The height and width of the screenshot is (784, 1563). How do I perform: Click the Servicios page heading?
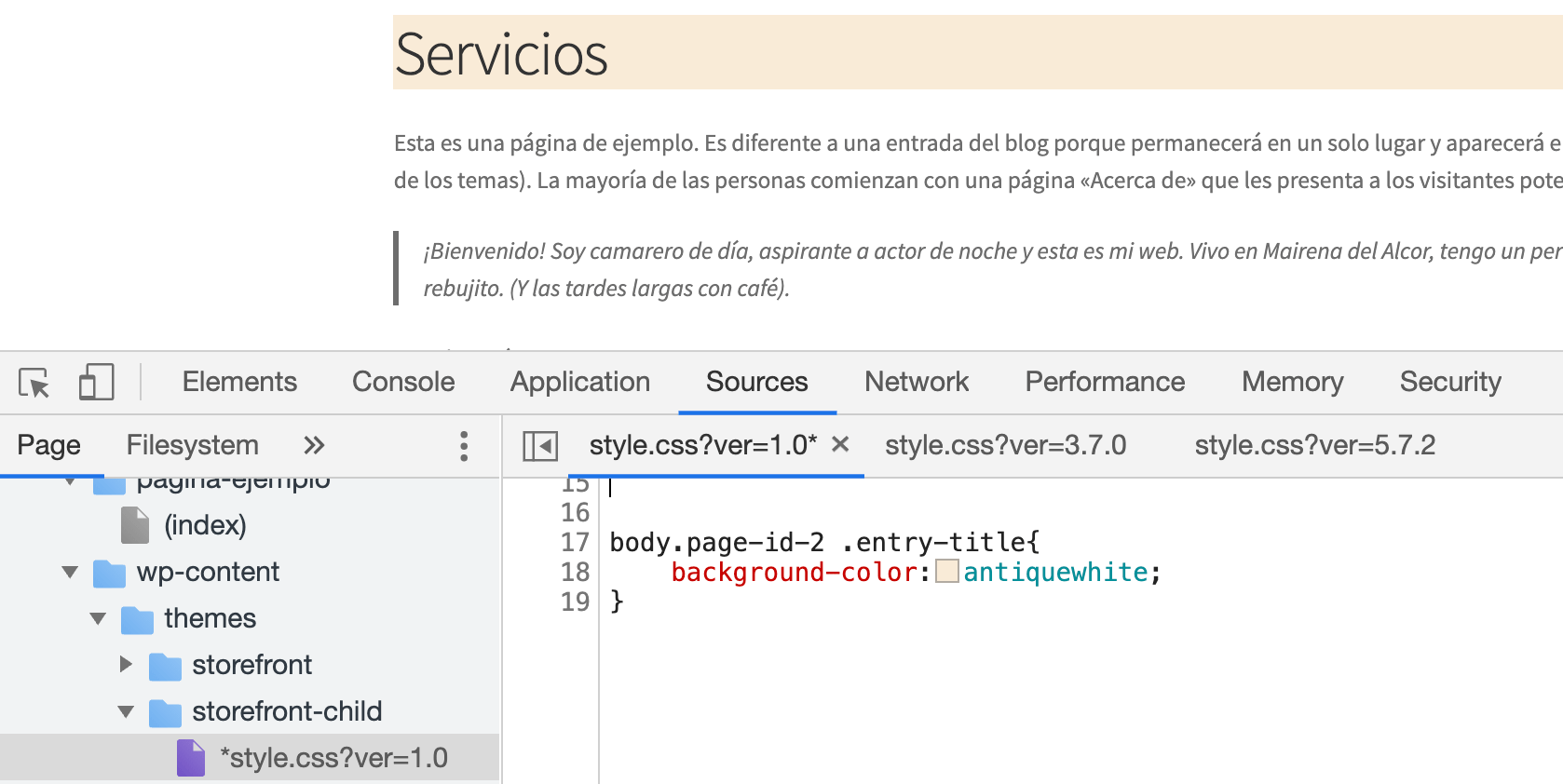coord(501,54)
